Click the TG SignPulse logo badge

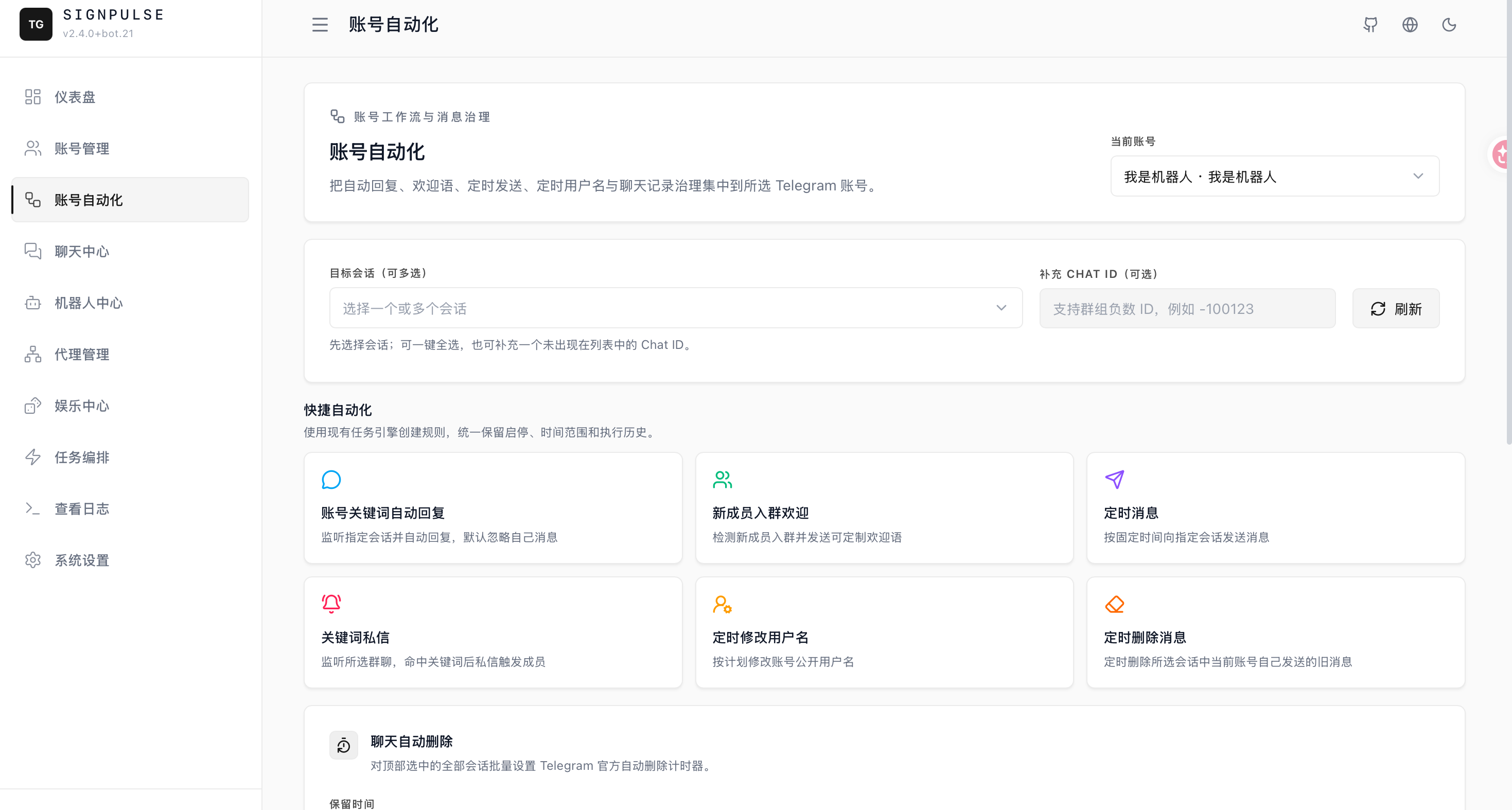pos(36,24)
